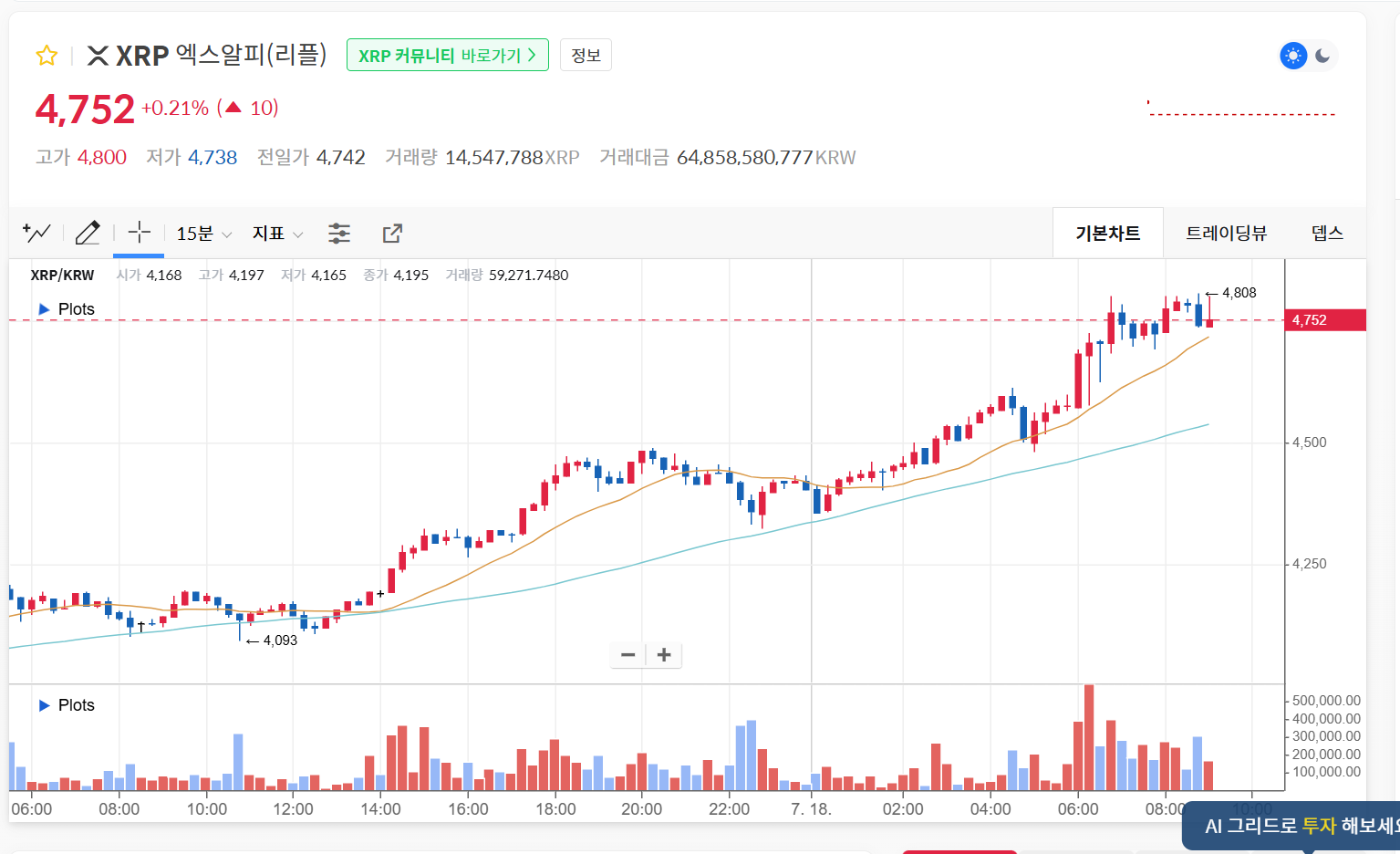Viewport: 1400px width, 854px height.
Task: Click the +0.21% change indicator
Action: [175, 108]
